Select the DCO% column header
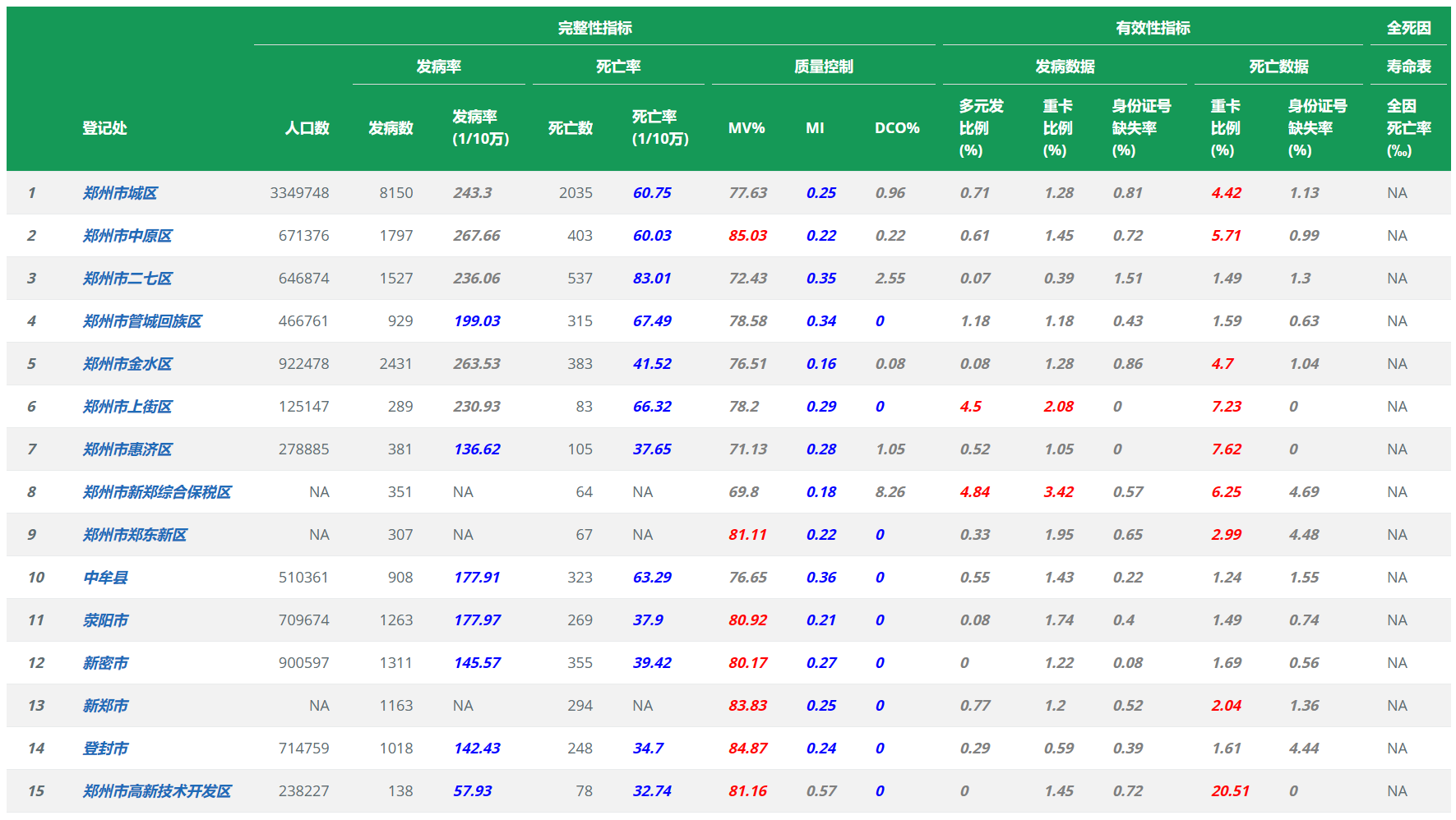 pyautogui.click(x=897, y=128)
